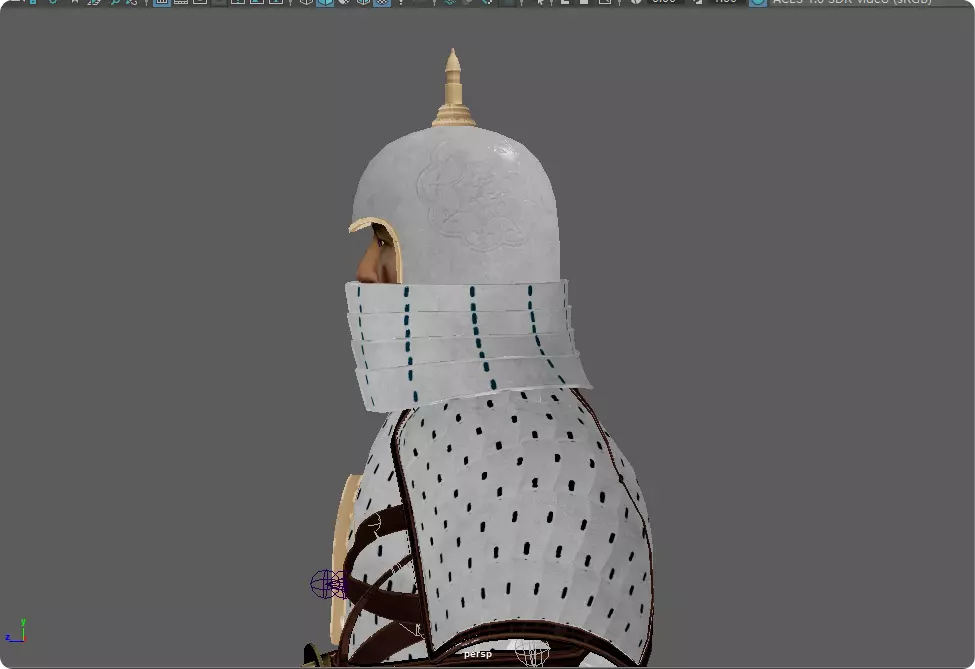The height and width of the screenshot is (669, 975).
Task: Enable smooth shade all viewport mode
Action: point(325,2)
